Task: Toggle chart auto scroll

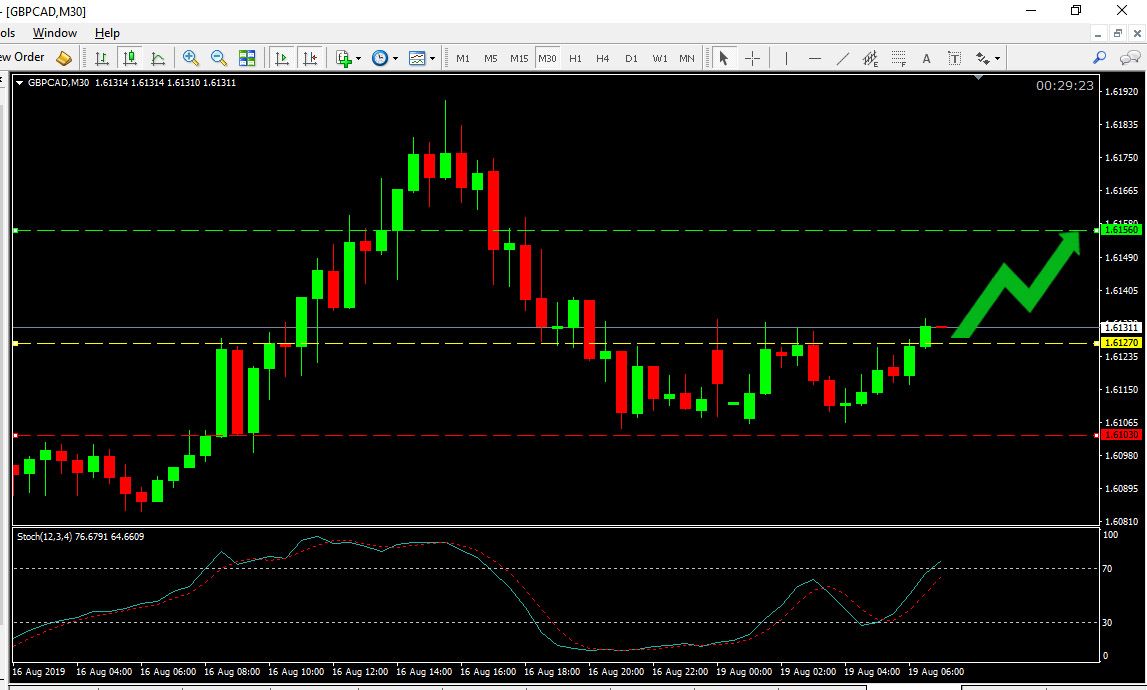Action: pos(281,58)
